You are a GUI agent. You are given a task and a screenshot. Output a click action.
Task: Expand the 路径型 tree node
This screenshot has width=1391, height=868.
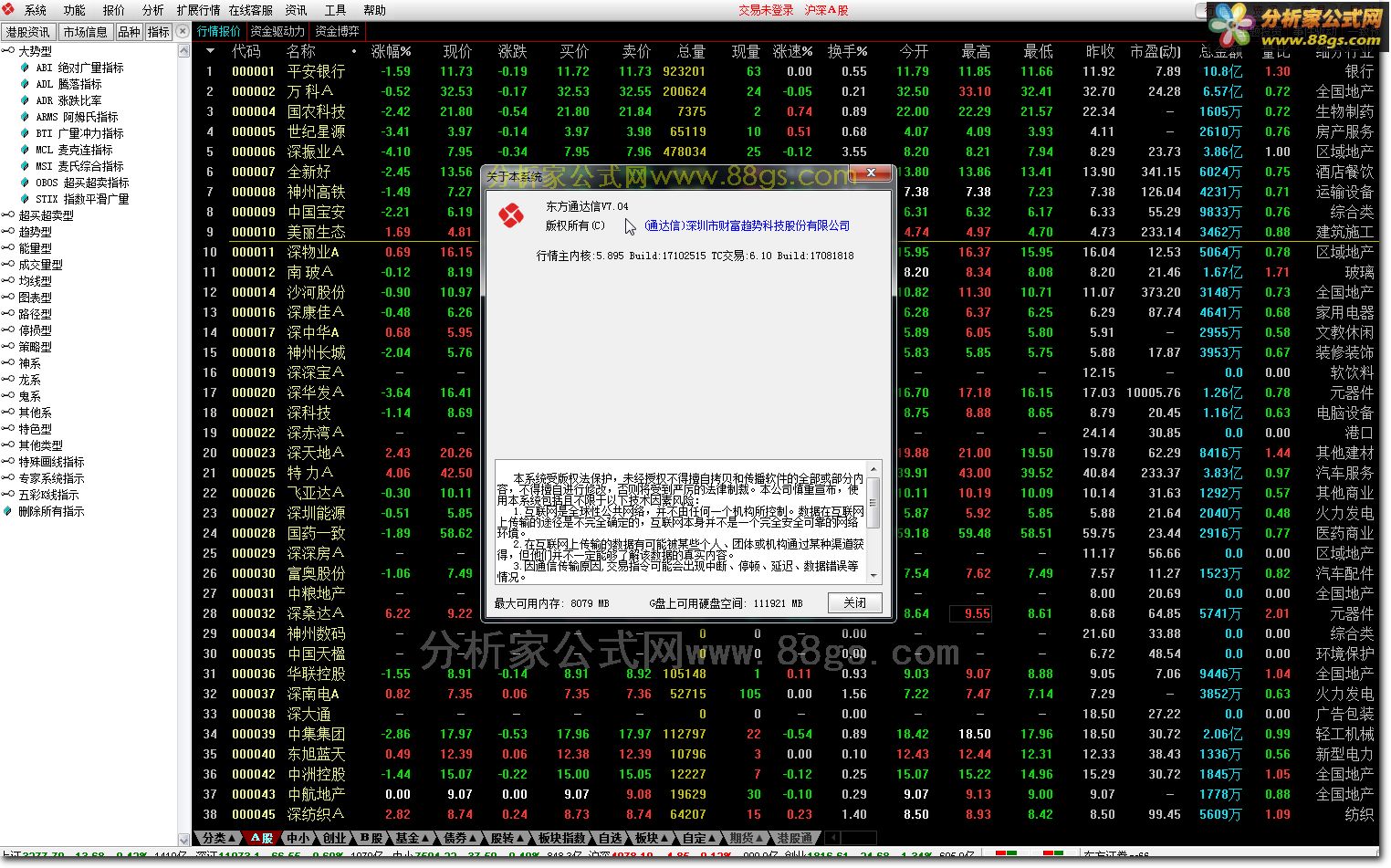[x=8, y=314]
